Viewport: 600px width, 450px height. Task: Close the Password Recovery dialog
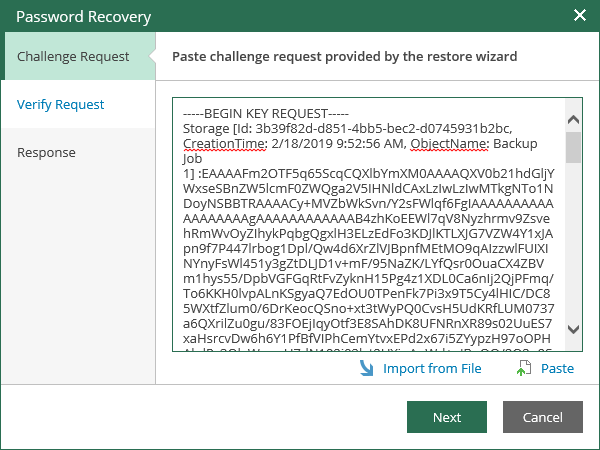tap(579, 15)
